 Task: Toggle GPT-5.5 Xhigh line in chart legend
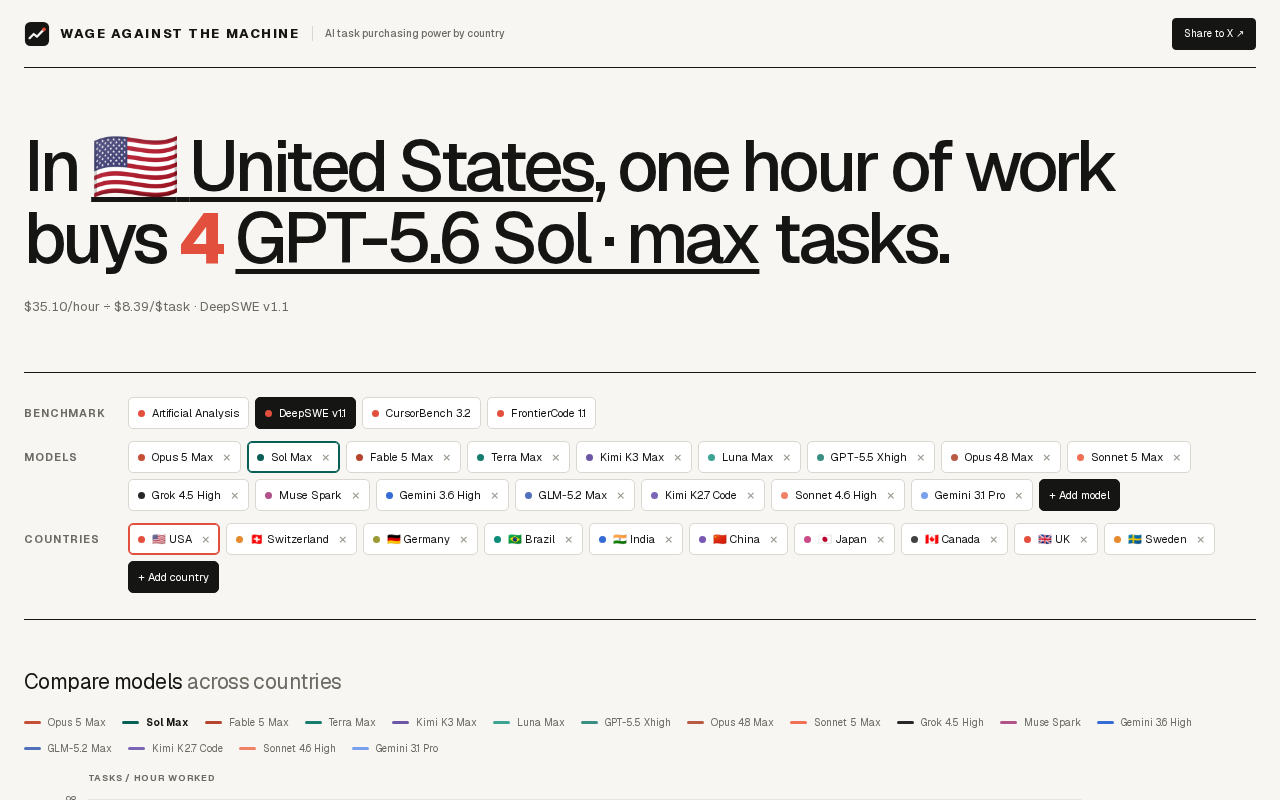(626, 722)
